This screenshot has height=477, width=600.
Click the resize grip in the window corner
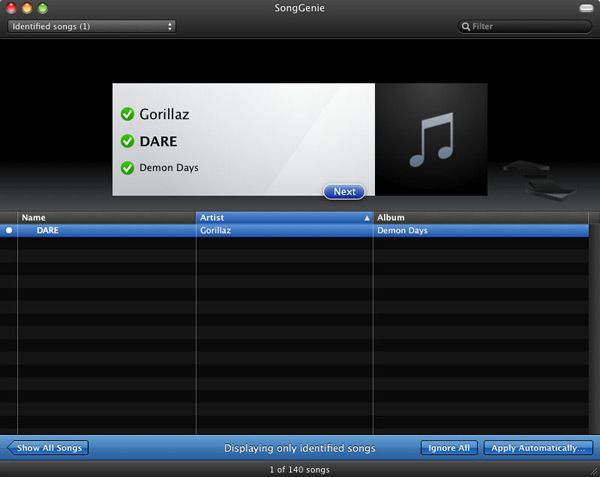[592, 469]
